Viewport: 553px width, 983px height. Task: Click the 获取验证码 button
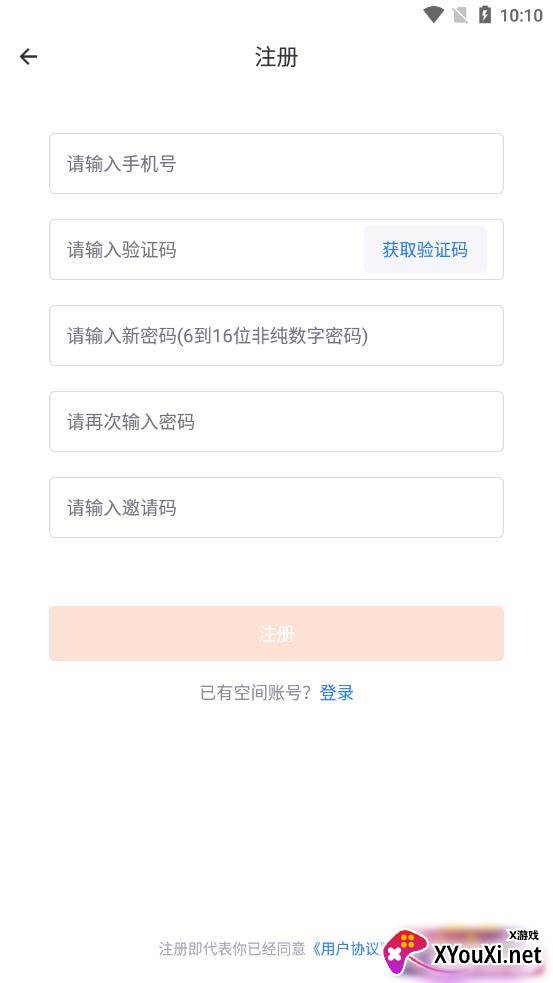tap(425, 250)
